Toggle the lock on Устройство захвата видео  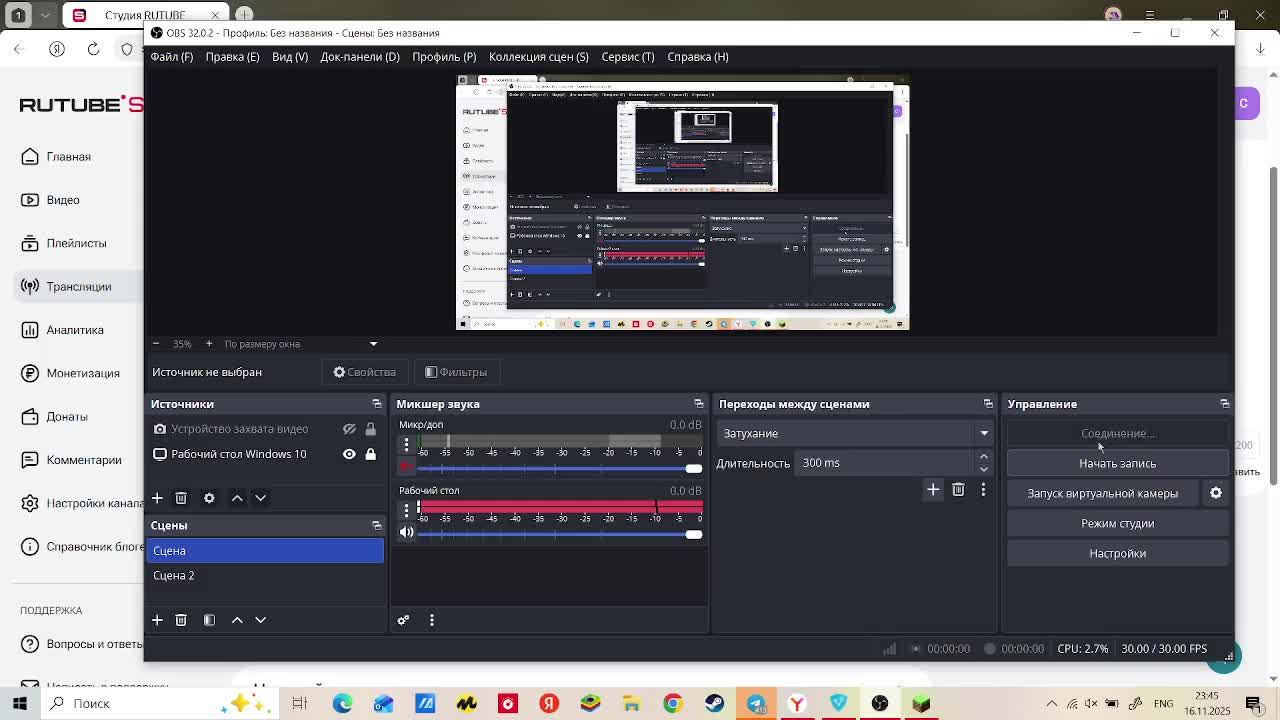click(x=370, y=429)
